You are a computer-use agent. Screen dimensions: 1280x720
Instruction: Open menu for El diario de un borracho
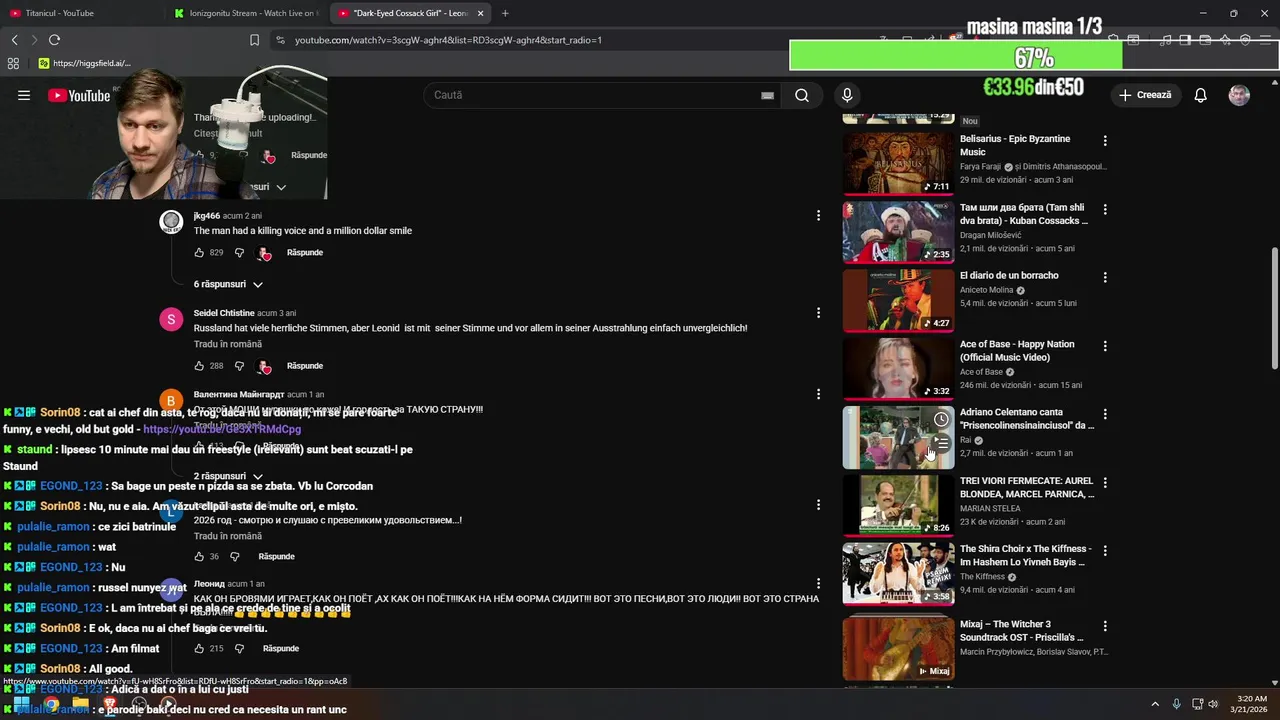(x=1105, y=277)
